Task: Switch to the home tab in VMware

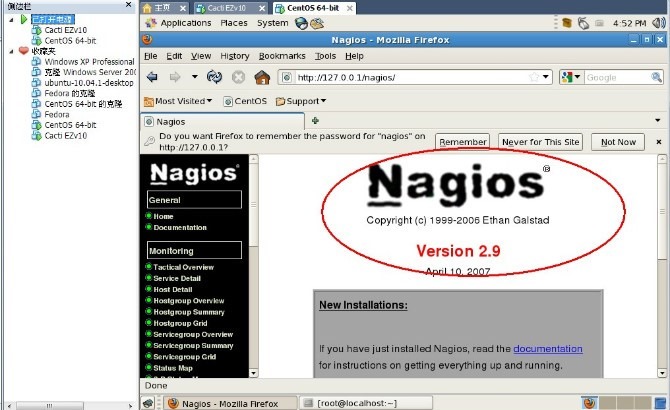Action: coord(164,8)
